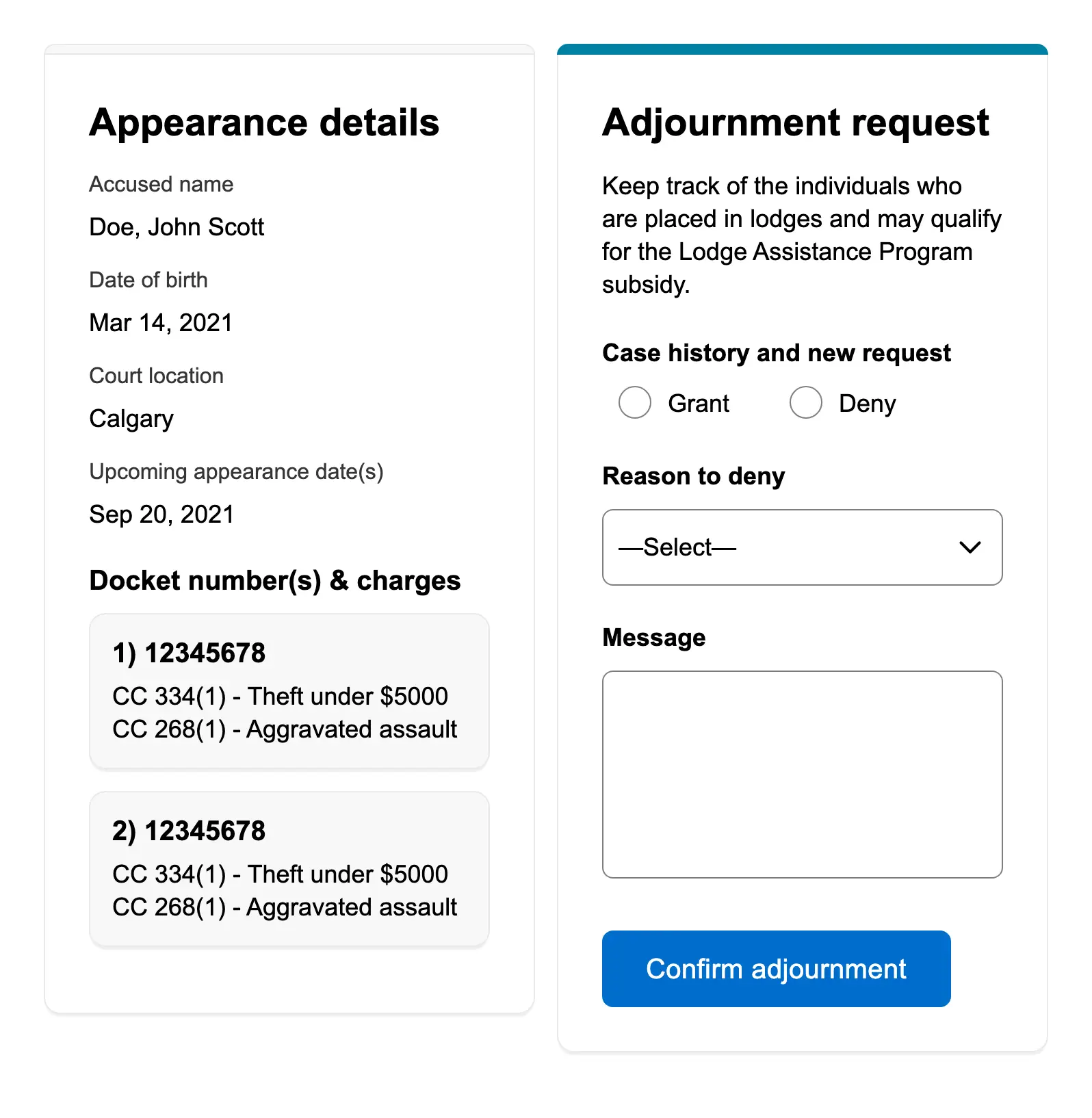The width and height of the screenshot is (1092, 1118).
Task: Click the accused name Doe, John Scott
Action: click(177, 227)
